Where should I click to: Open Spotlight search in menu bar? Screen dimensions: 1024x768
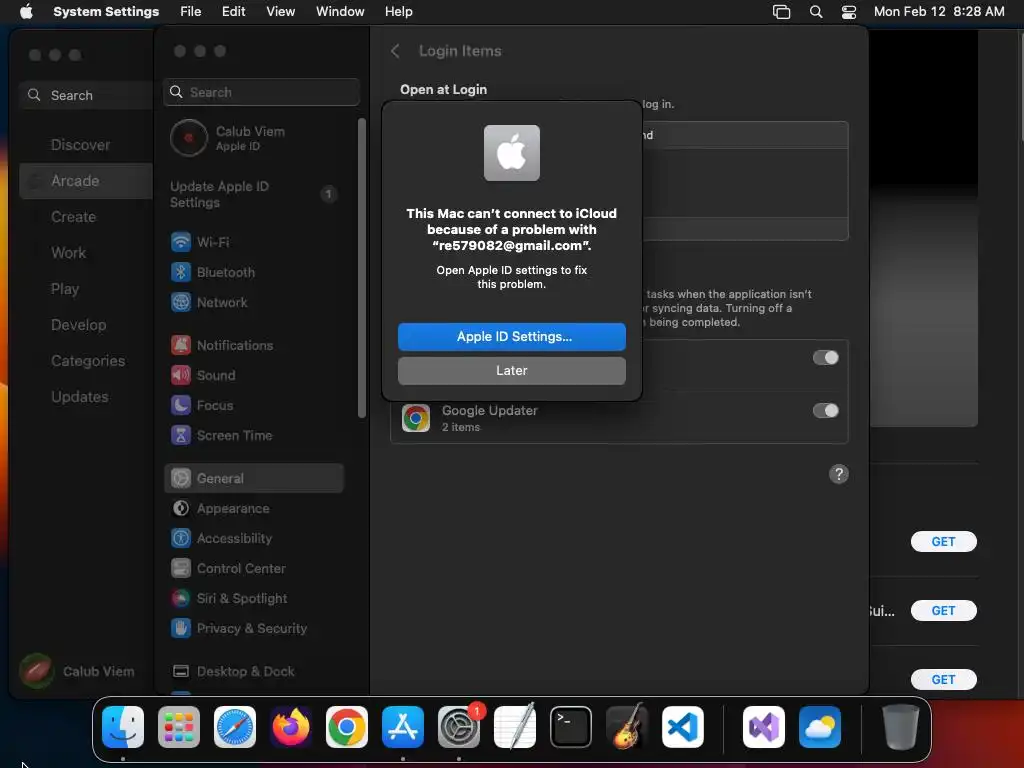[816, 12]
